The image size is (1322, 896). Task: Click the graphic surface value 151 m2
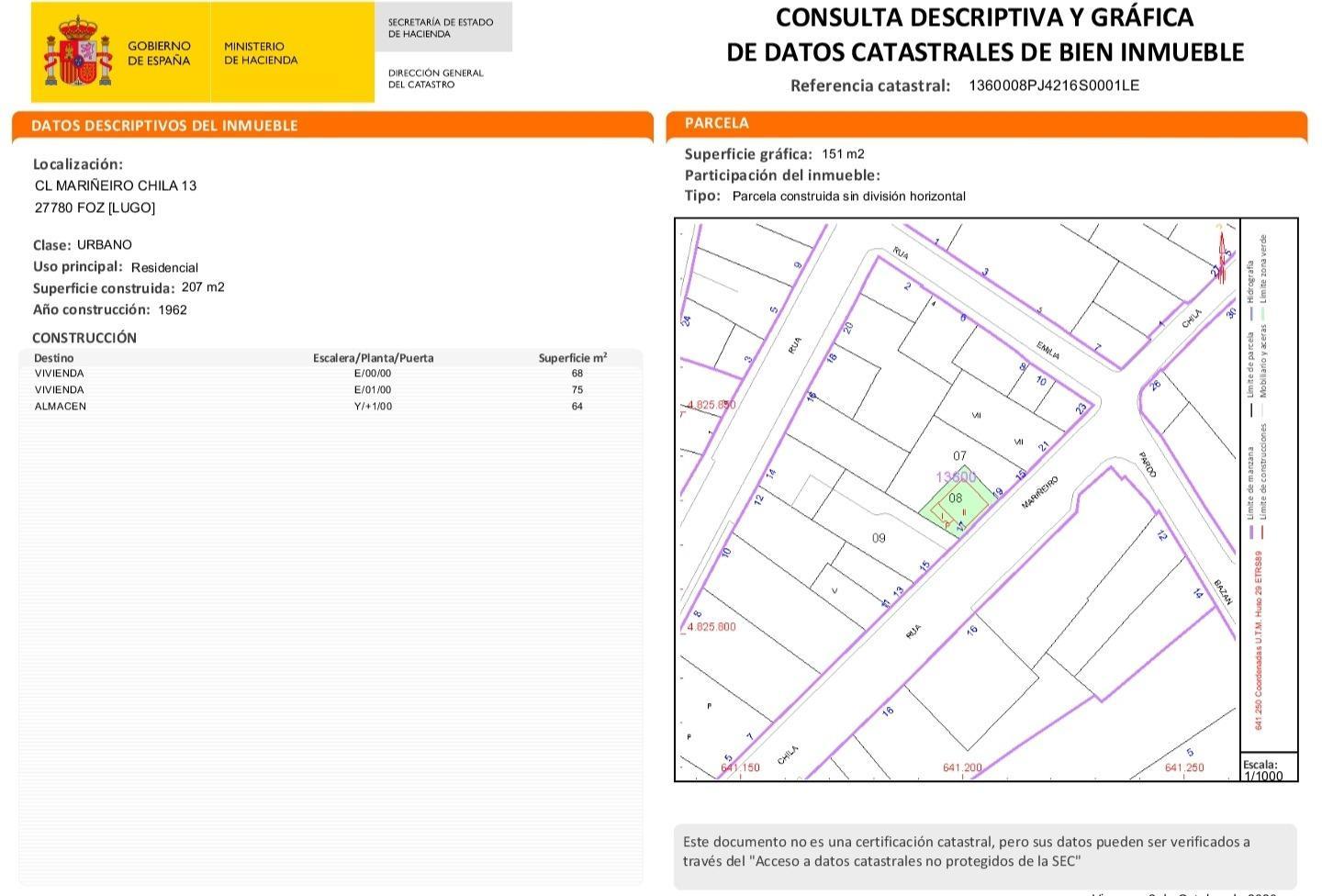tap(843, 154)
